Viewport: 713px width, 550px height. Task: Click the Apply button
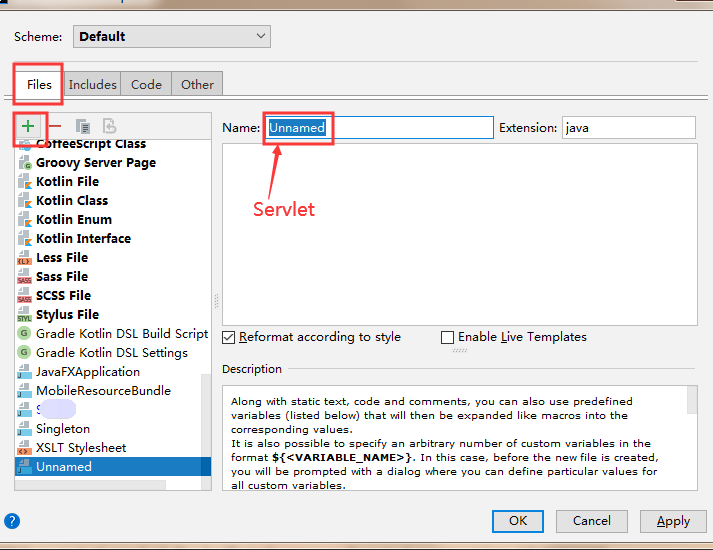tap(673, 521)
